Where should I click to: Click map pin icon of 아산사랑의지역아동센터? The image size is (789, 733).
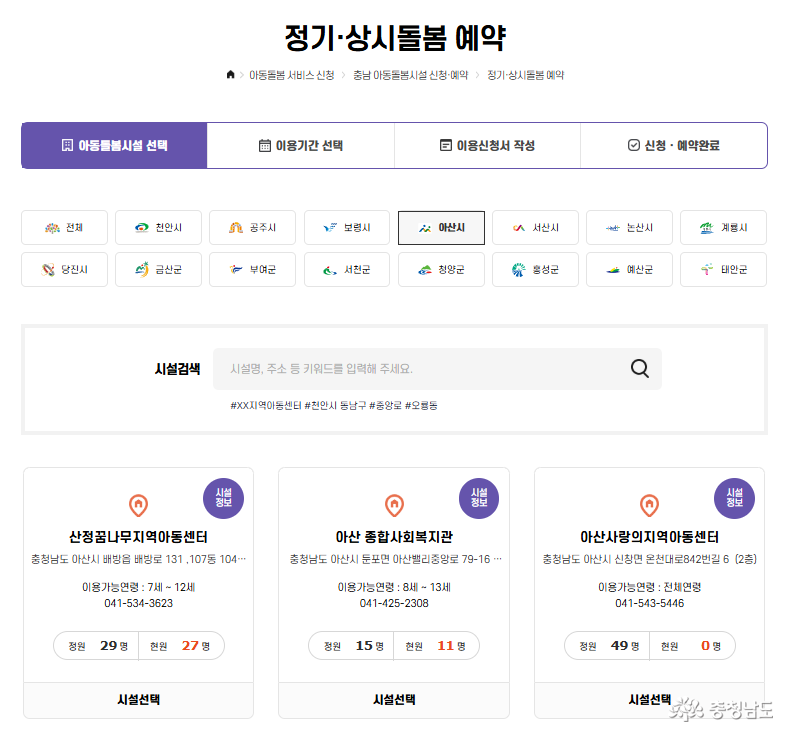pyautogui.click(x=650, y=505)
